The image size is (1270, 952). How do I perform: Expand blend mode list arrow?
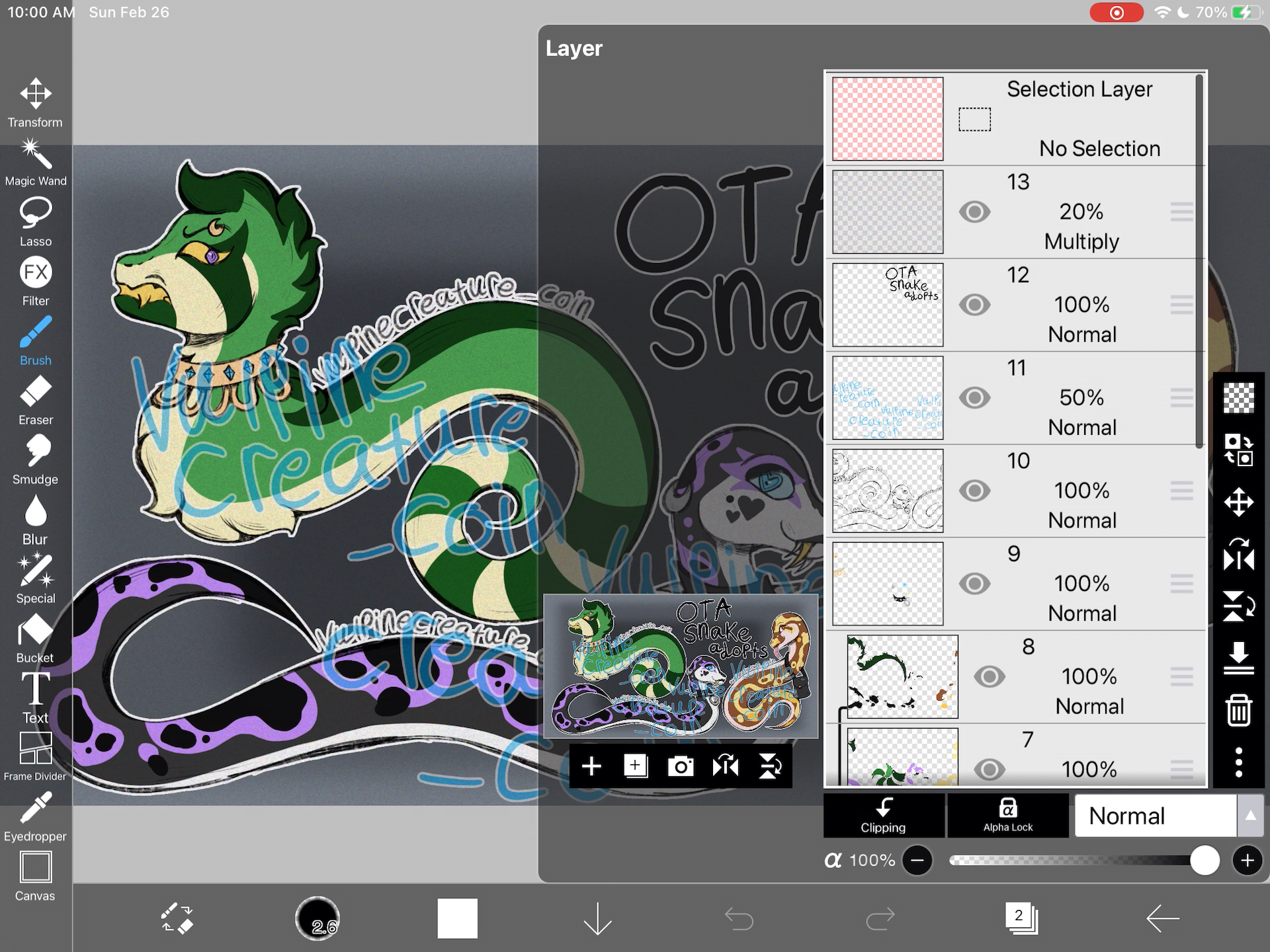pos(1250,816)
